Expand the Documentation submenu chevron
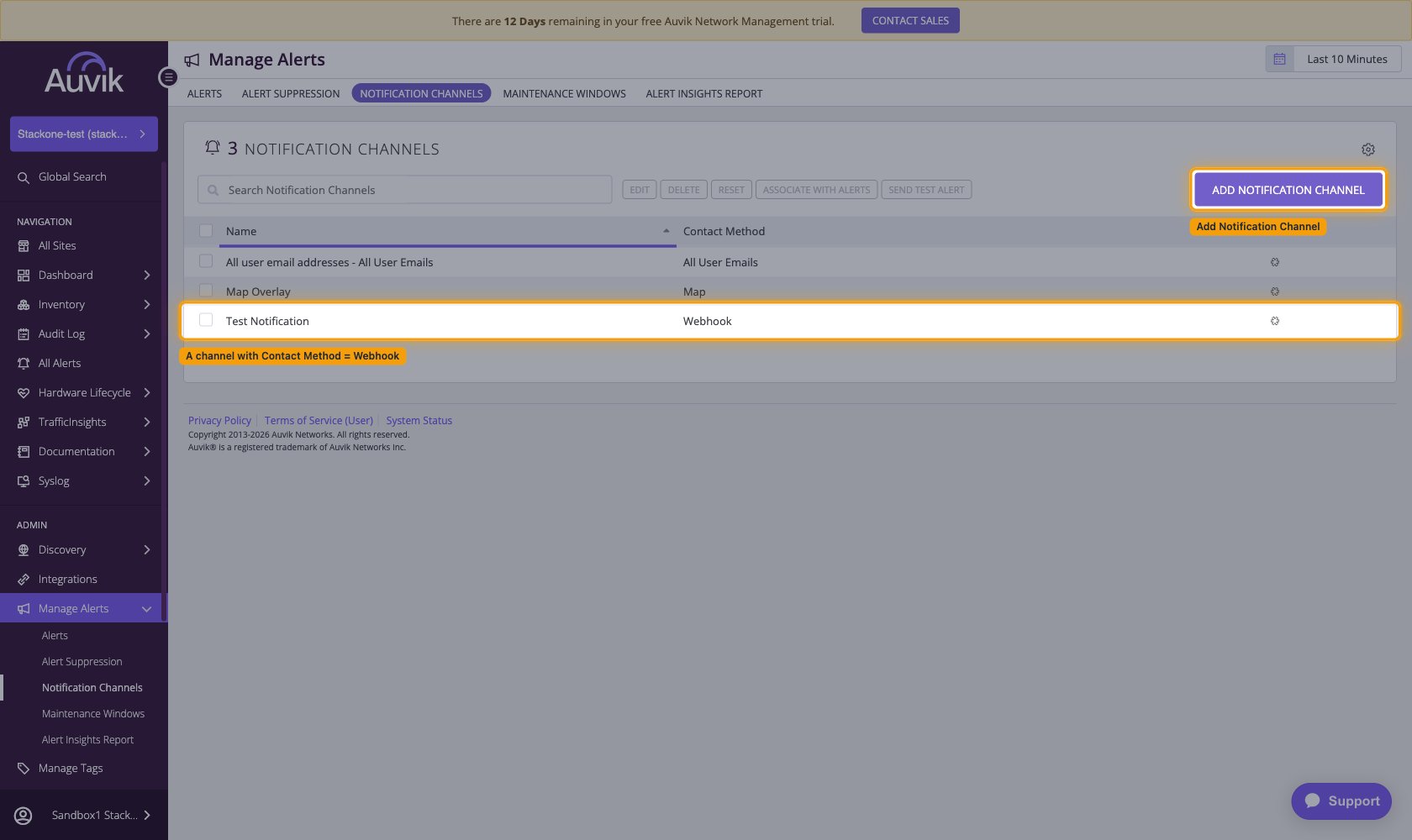The height and width of the screenshot is (840, 1412). [147, 452]
